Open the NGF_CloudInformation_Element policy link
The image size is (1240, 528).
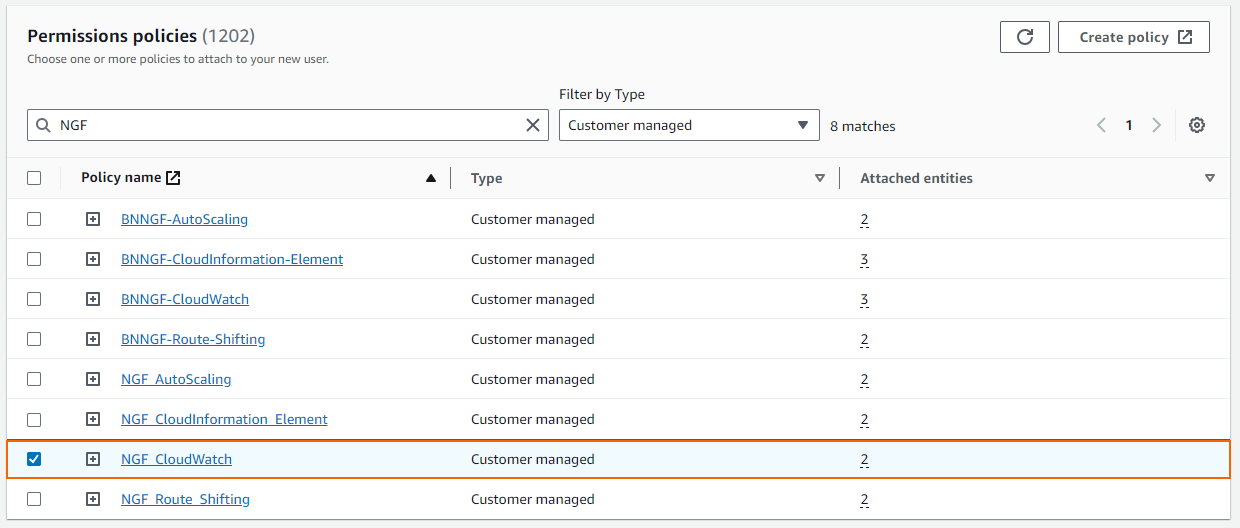224,419
